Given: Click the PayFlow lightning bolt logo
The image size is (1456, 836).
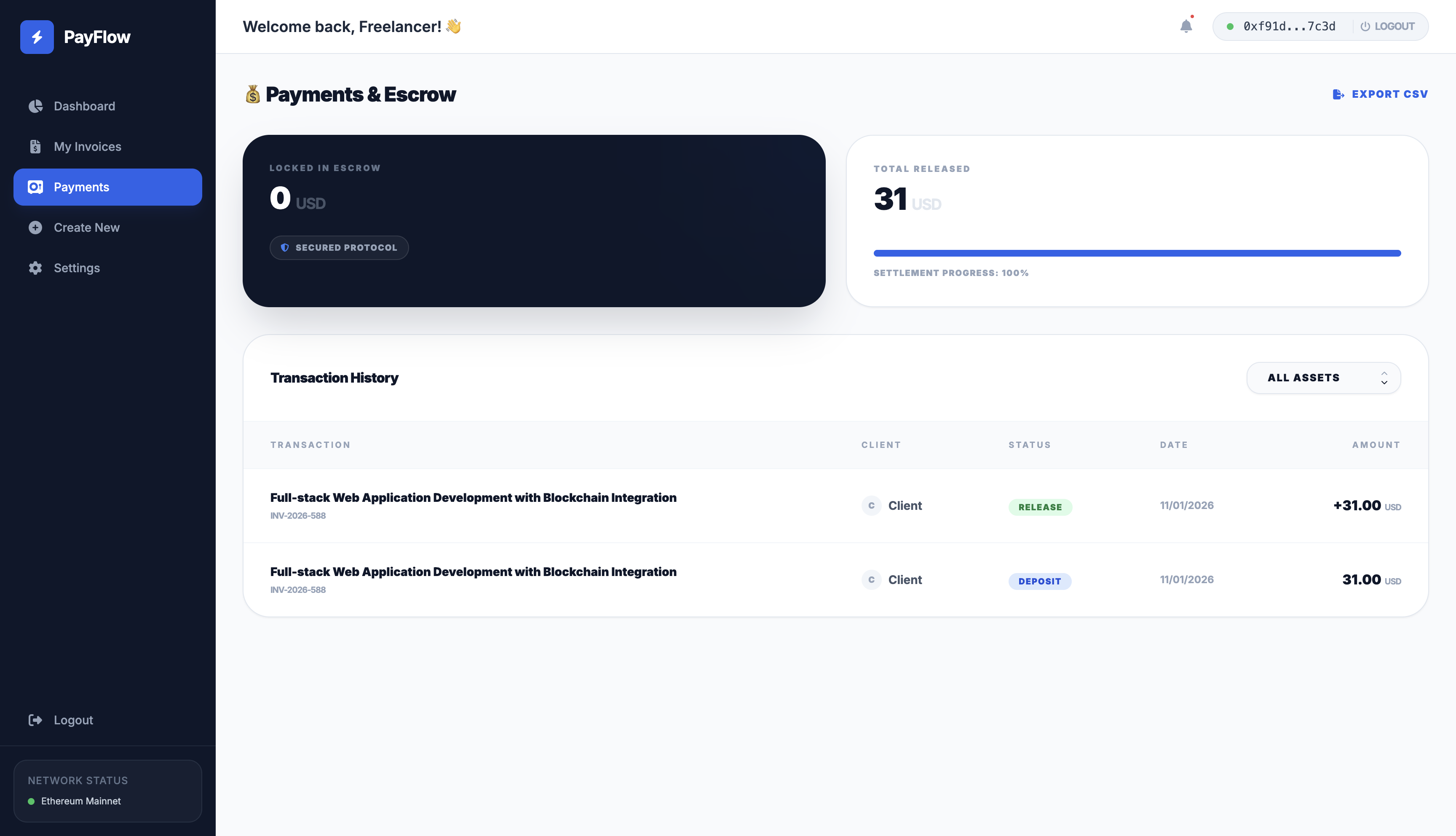Looking at the screenshot, I should tap(37, 38).
